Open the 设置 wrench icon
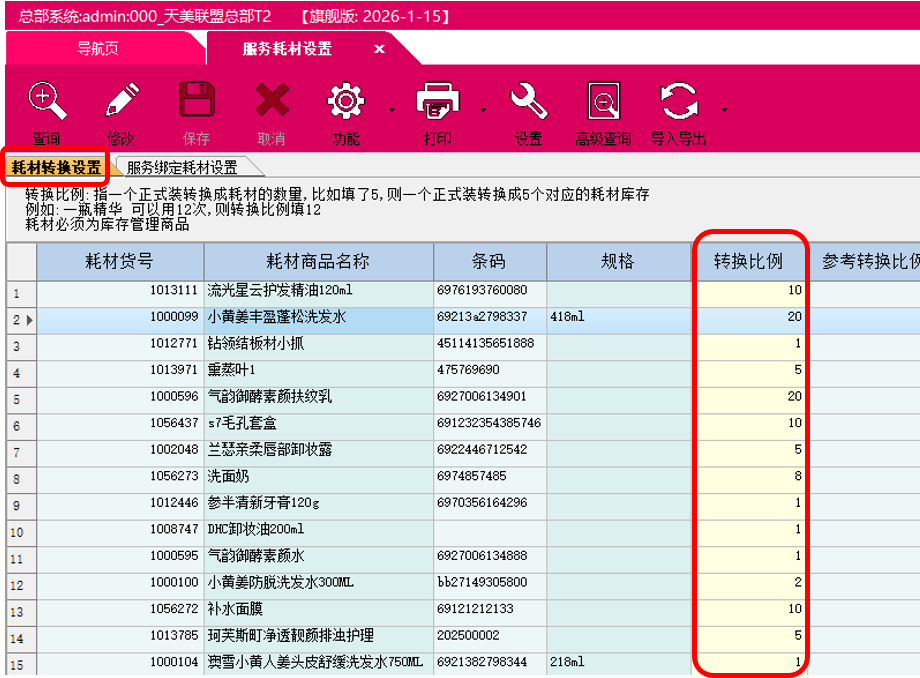Screen dimensions: 920x678 pos(528,101)
